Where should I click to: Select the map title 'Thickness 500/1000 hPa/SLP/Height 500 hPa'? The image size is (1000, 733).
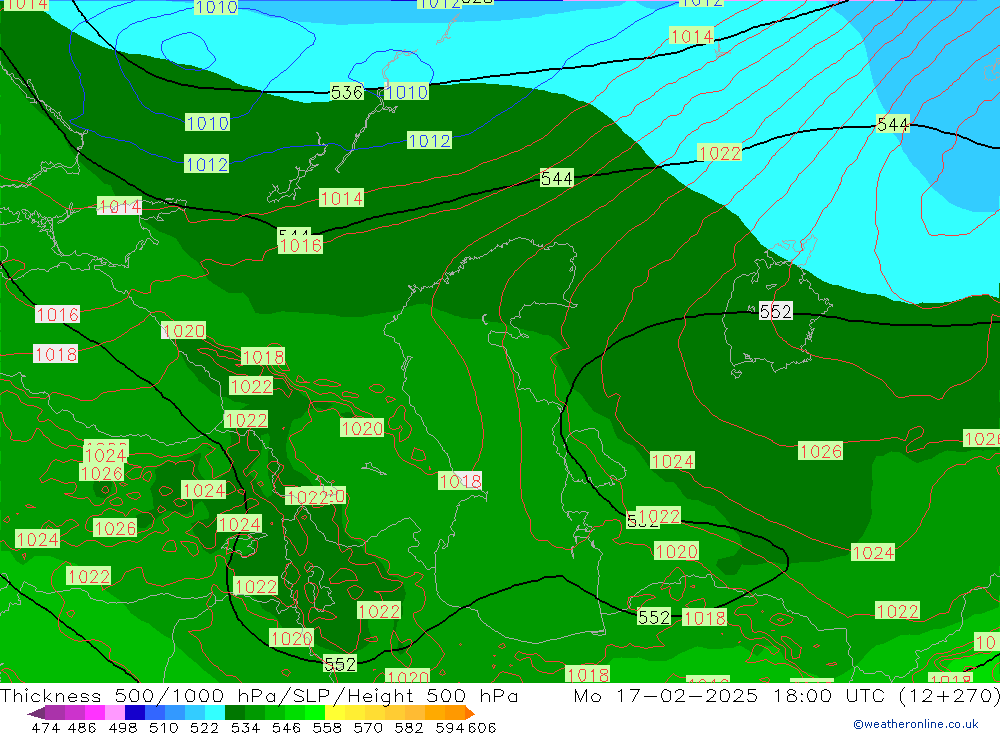[x=259, y=695]
